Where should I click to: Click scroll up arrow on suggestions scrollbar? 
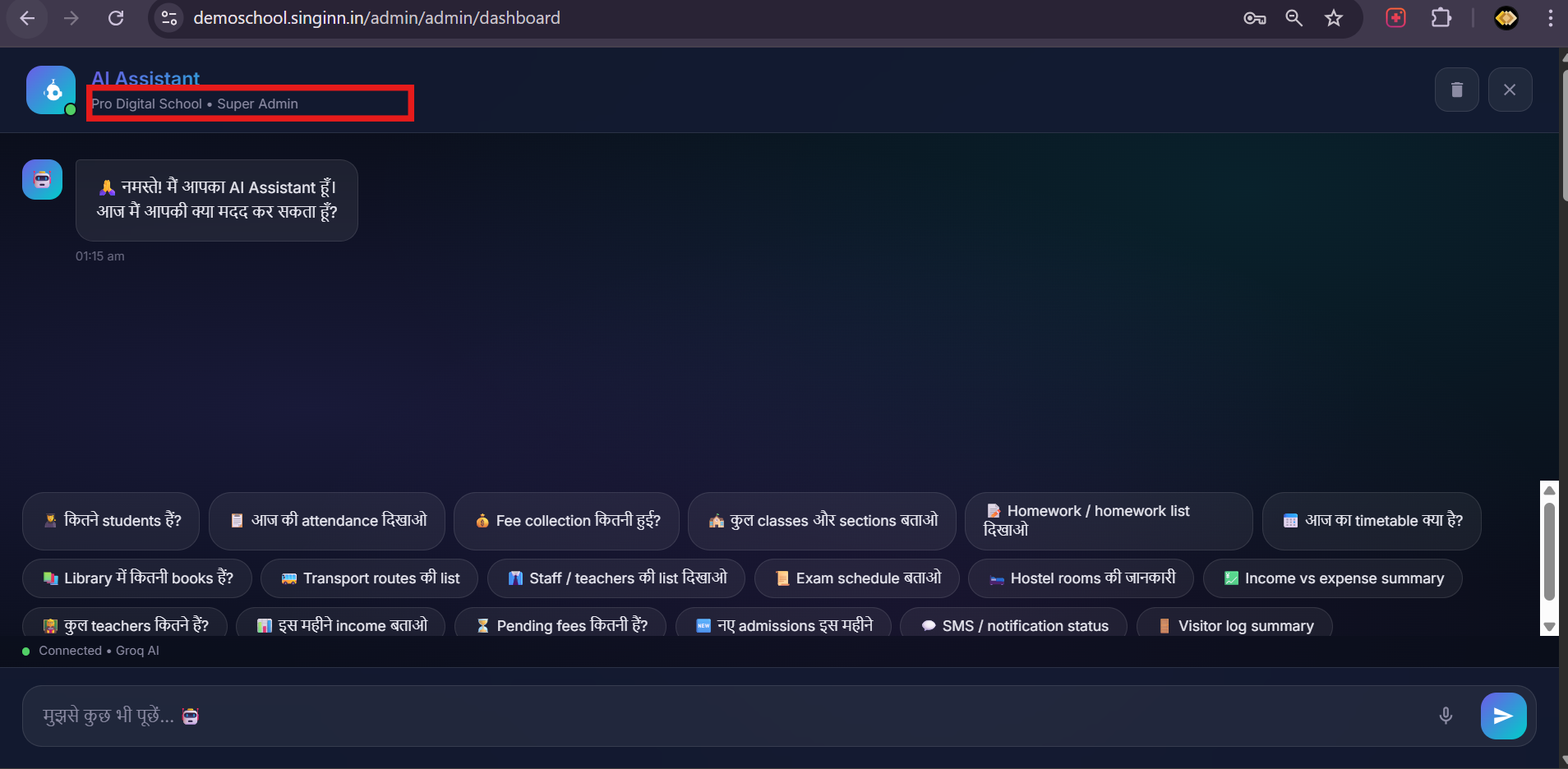[1549, 490]
